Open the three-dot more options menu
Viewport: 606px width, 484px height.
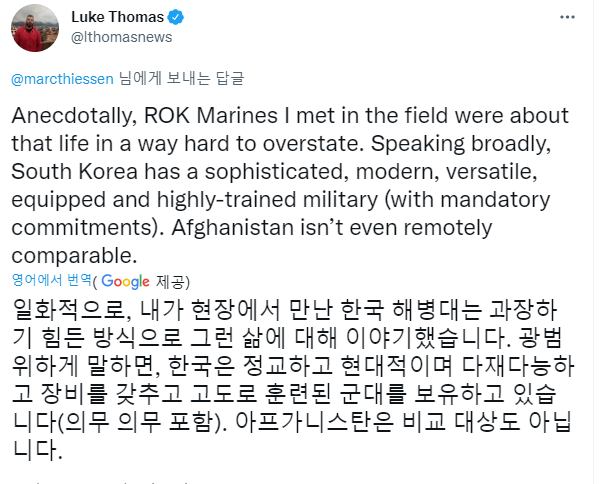coord(567,17)
